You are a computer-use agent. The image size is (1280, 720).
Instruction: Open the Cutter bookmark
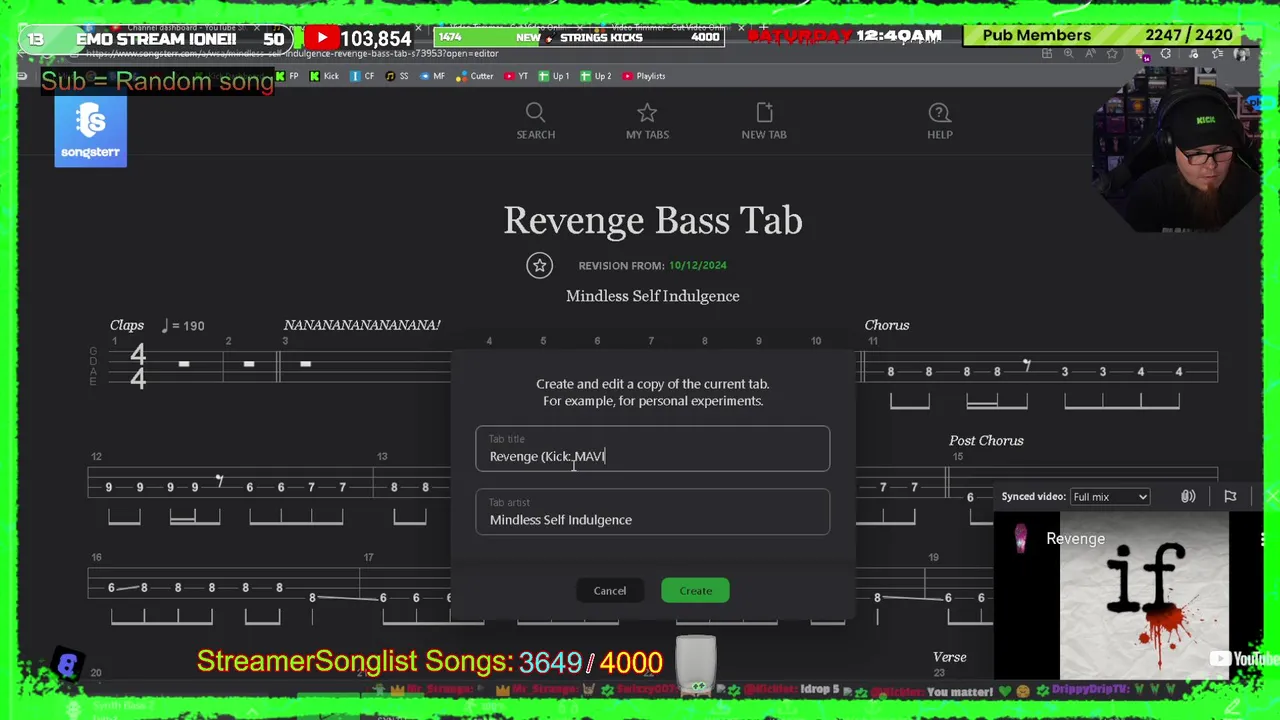coord(476,76)
